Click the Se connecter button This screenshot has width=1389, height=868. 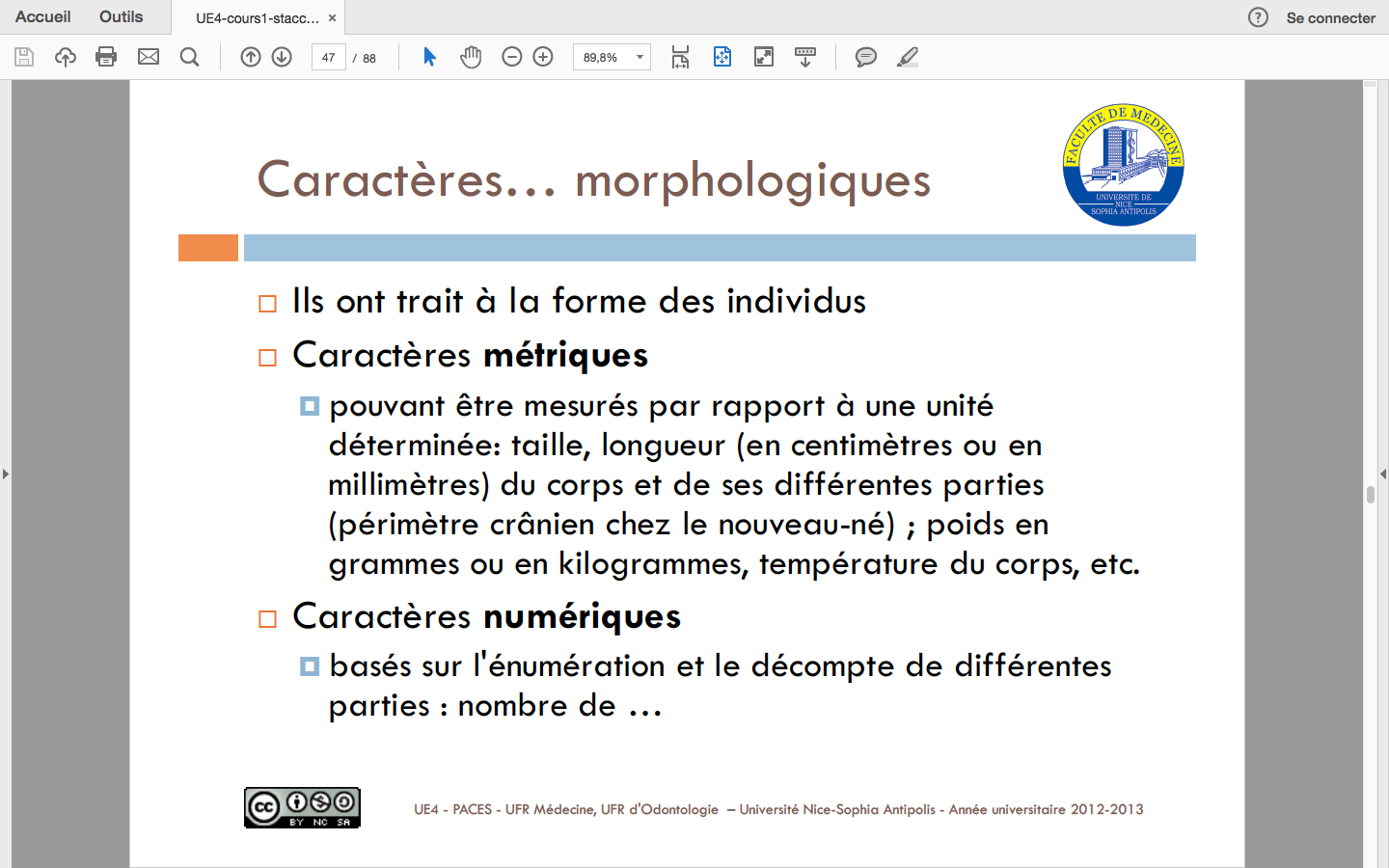point(1330,17)
